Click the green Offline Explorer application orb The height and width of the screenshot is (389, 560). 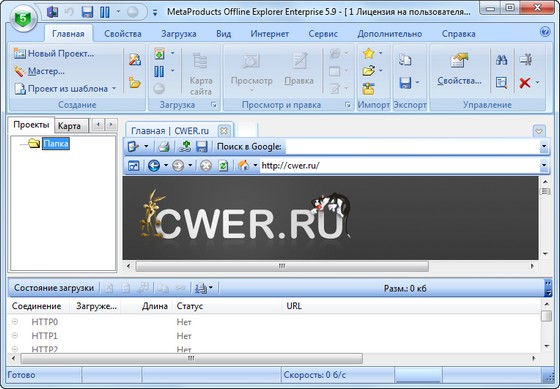coord(23,19)
